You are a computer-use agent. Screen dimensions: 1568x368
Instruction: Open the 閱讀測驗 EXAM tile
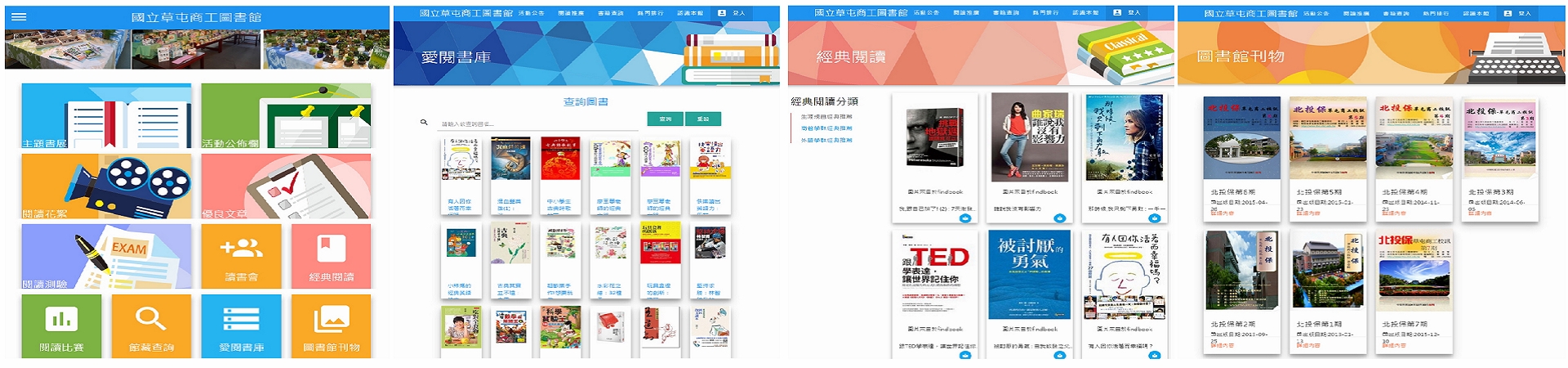click(106, 256)
